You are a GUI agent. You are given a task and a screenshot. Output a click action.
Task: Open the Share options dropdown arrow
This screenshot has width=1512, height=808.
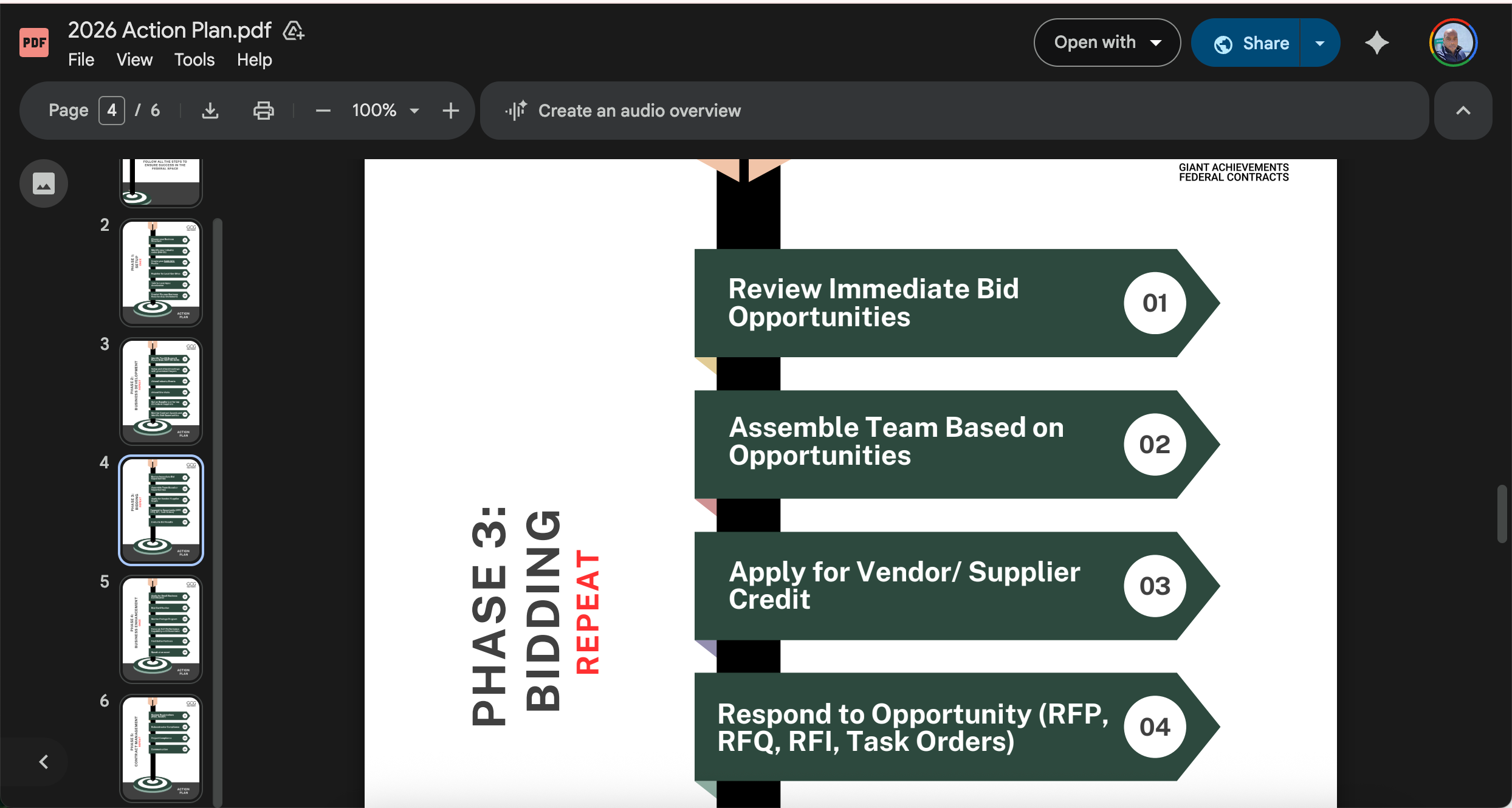click(x=1320, y=43)
